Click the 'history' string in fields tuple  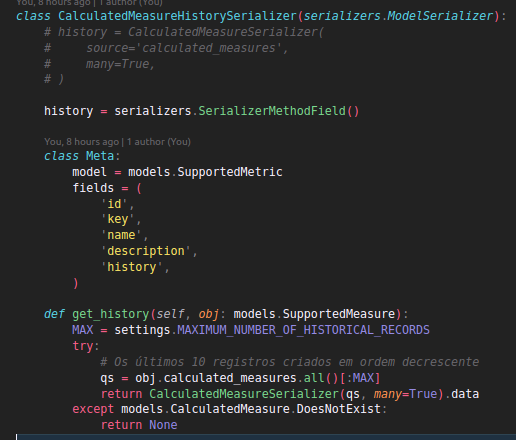pyautogui.click(x=132, y=267)
